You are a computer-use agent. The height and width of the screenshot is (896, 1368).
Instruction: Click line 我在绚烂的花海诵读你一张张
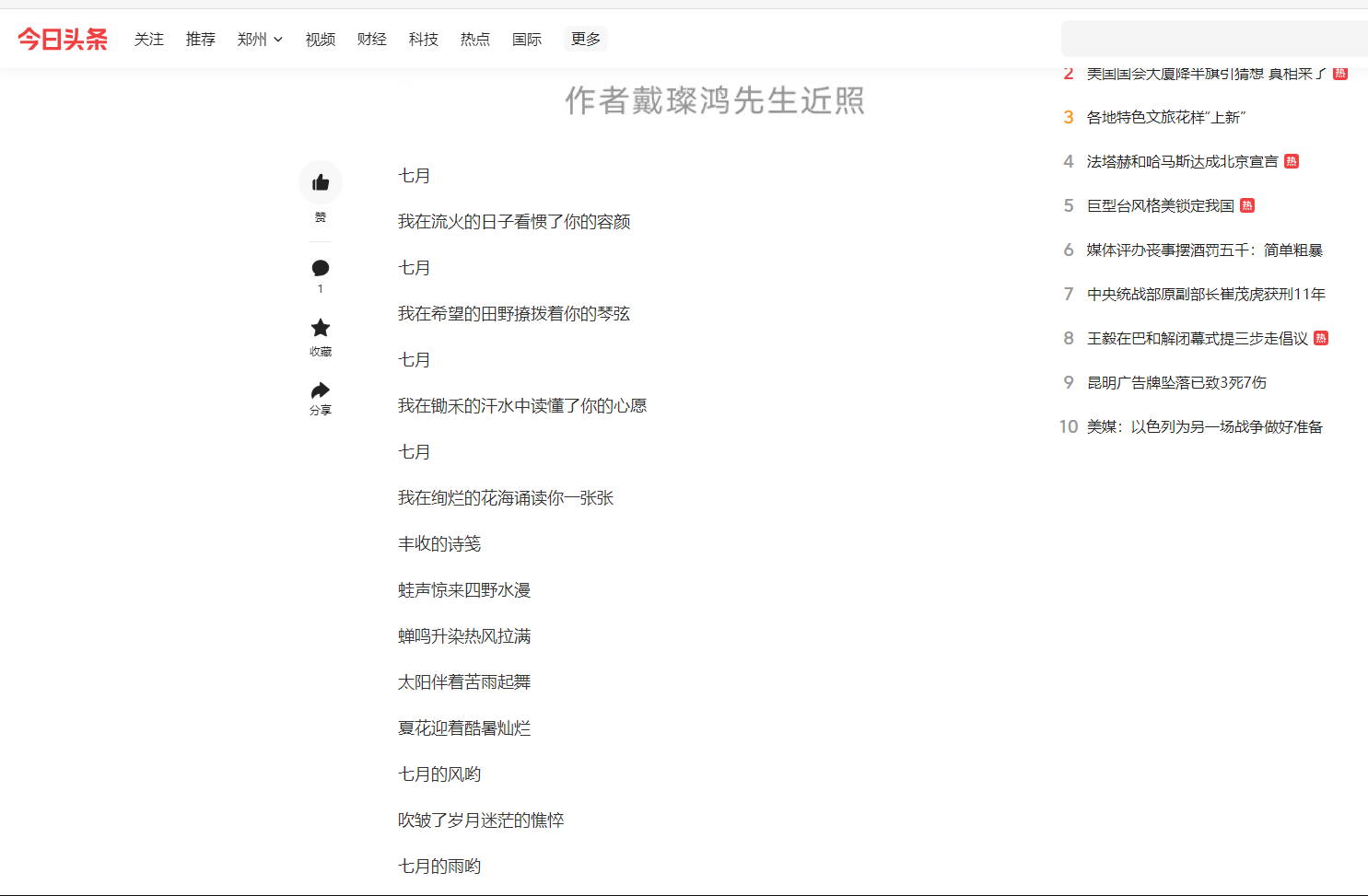(506, 498)
